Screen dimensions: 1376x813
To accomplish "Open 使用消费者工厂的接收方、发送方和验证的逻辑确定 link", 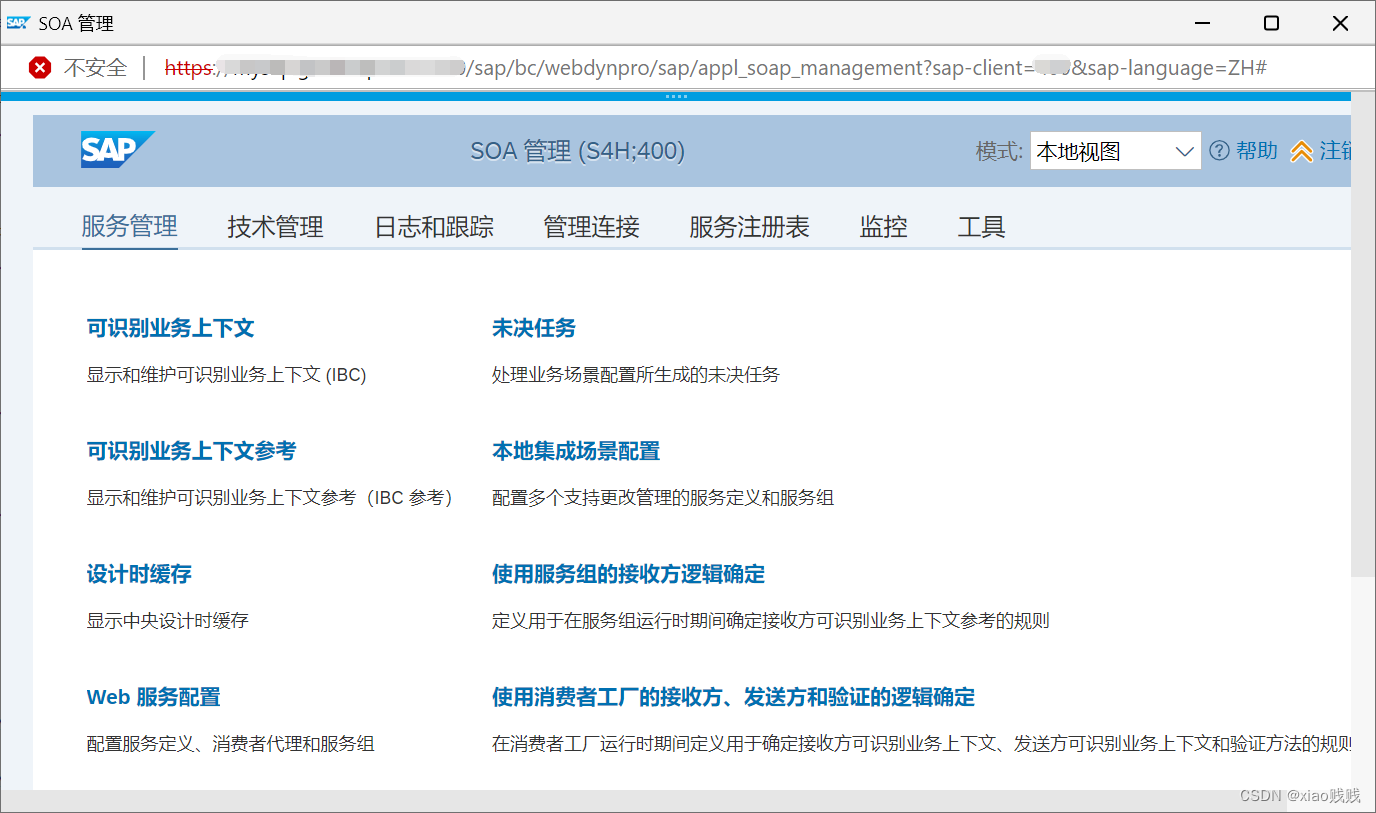I will [733, 697].
